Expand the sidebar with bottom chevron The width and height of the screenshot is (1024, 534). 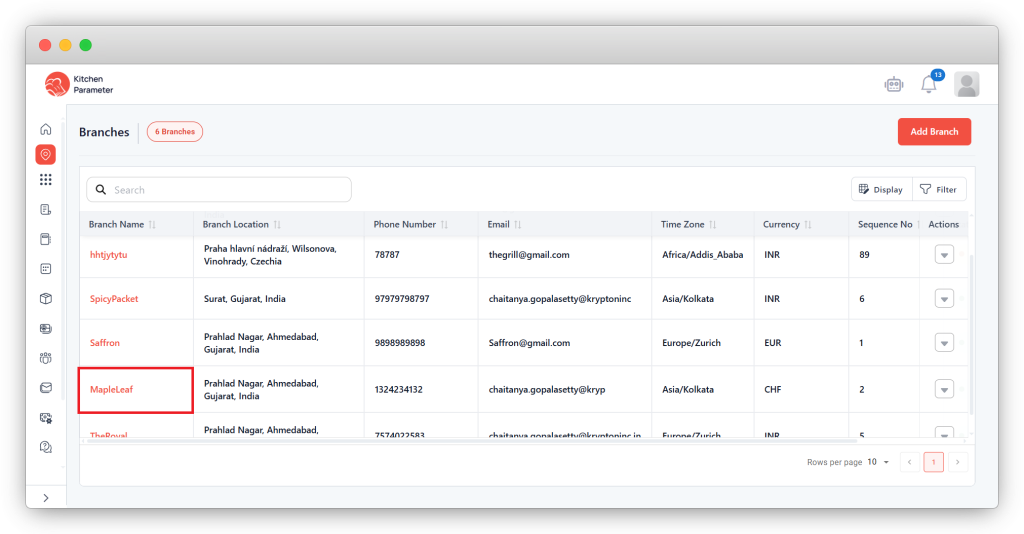coord(45,497)
